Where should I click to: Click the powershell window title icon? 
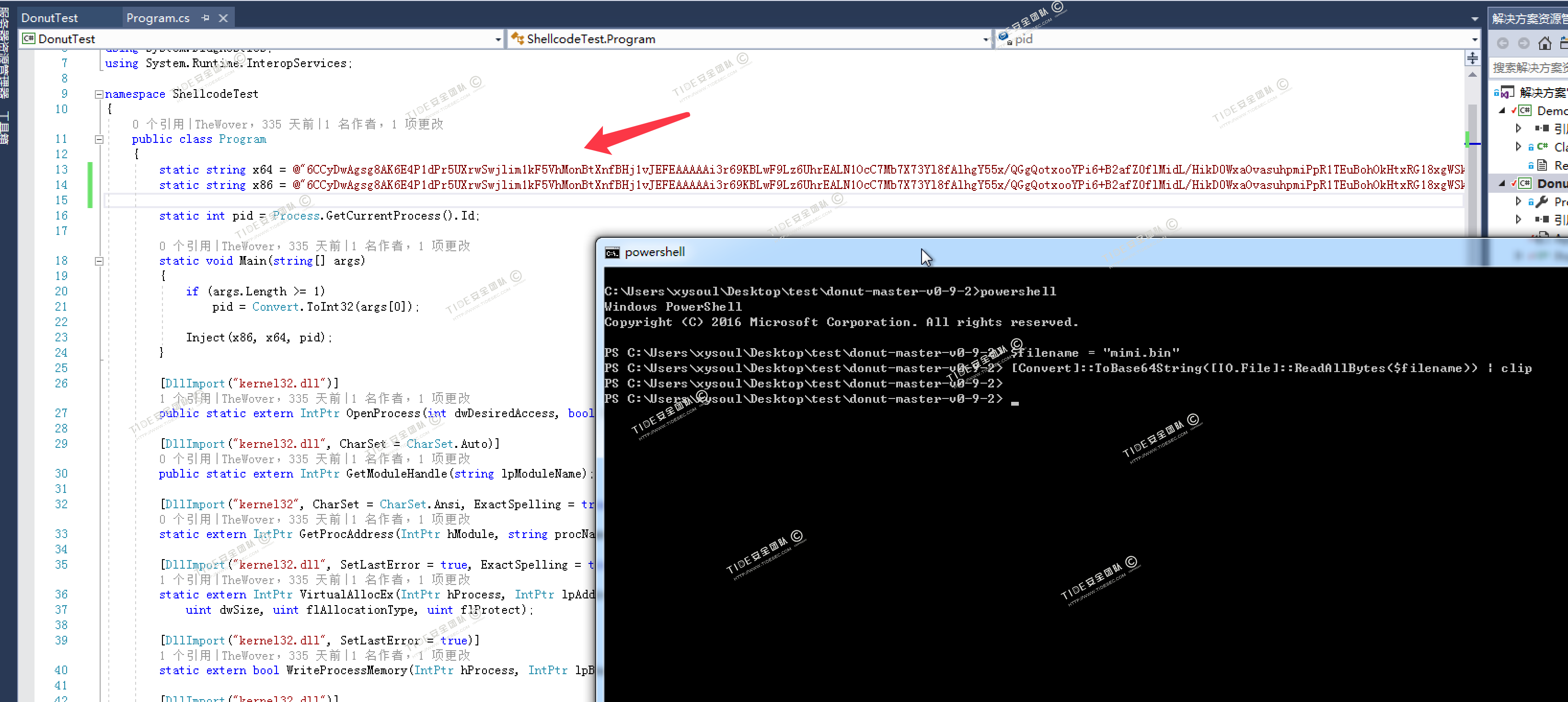pos(612,253)
